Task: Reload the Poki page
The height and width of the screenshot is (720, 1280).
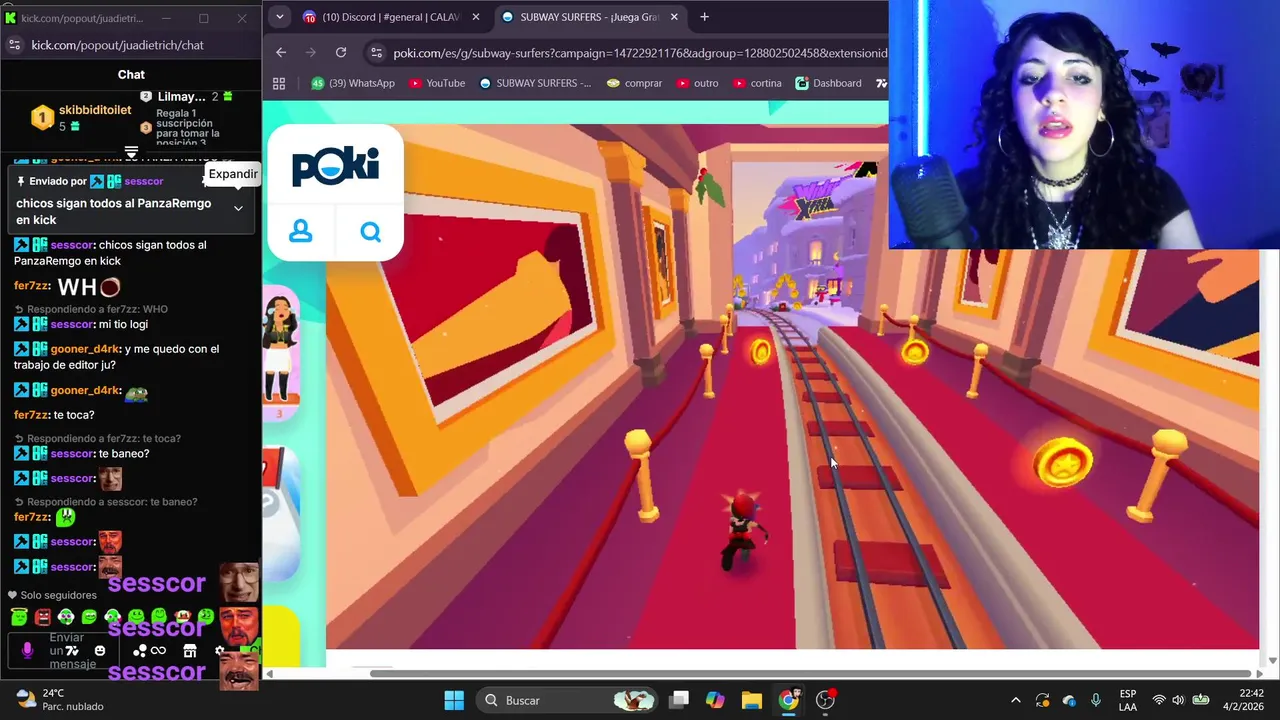Action: coord(341,53)
